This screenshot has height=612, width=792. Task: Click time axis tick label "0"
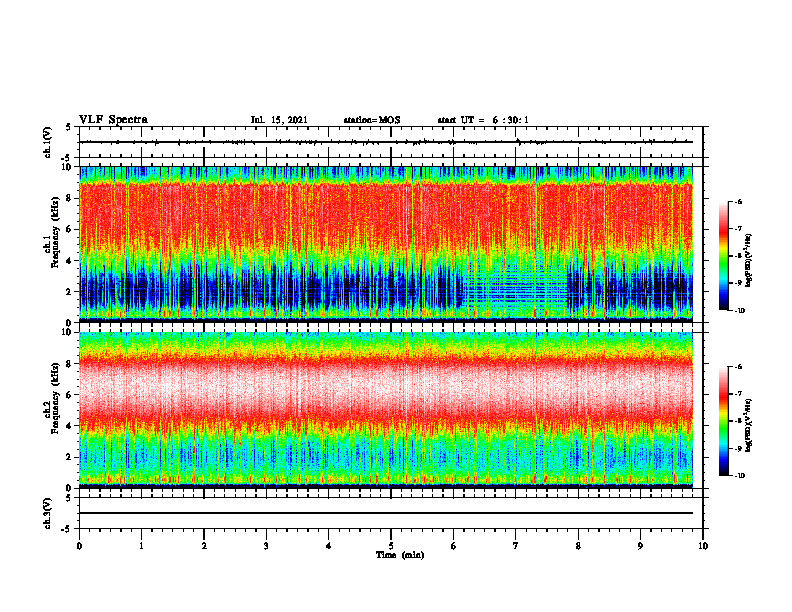[79, 546]
